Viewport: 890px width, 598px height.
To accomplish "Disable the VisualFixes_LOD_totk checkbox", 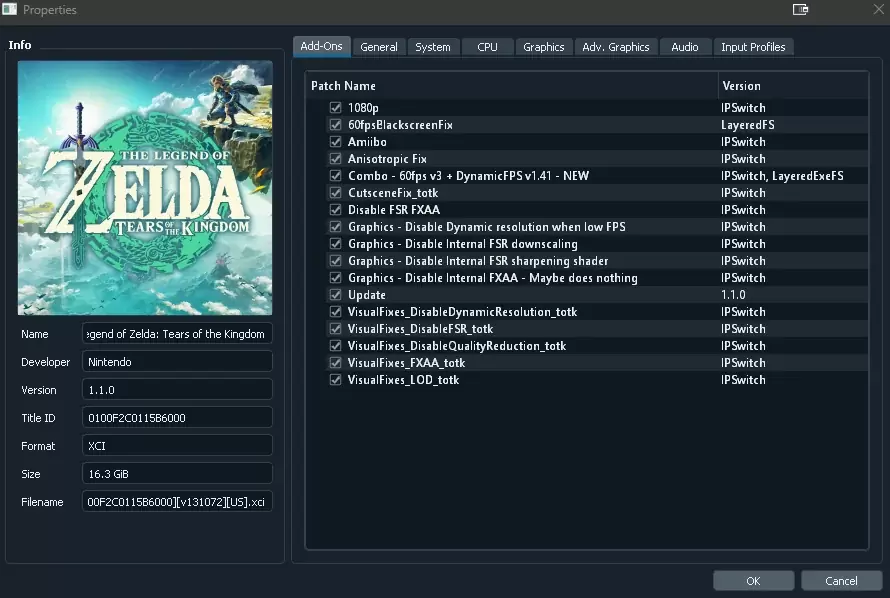I will tap(336, 380).
